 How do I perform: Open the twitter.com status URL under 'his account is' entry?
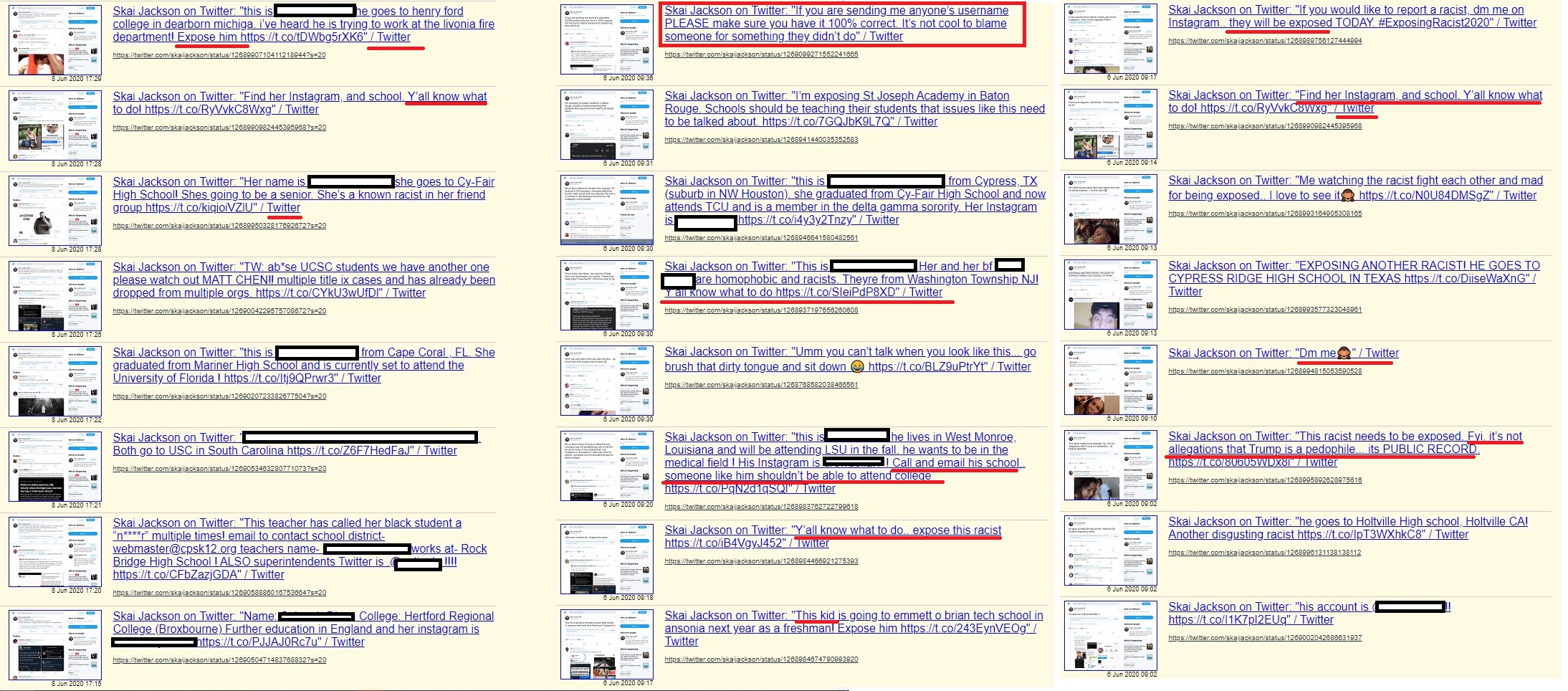pos(1265,638)
